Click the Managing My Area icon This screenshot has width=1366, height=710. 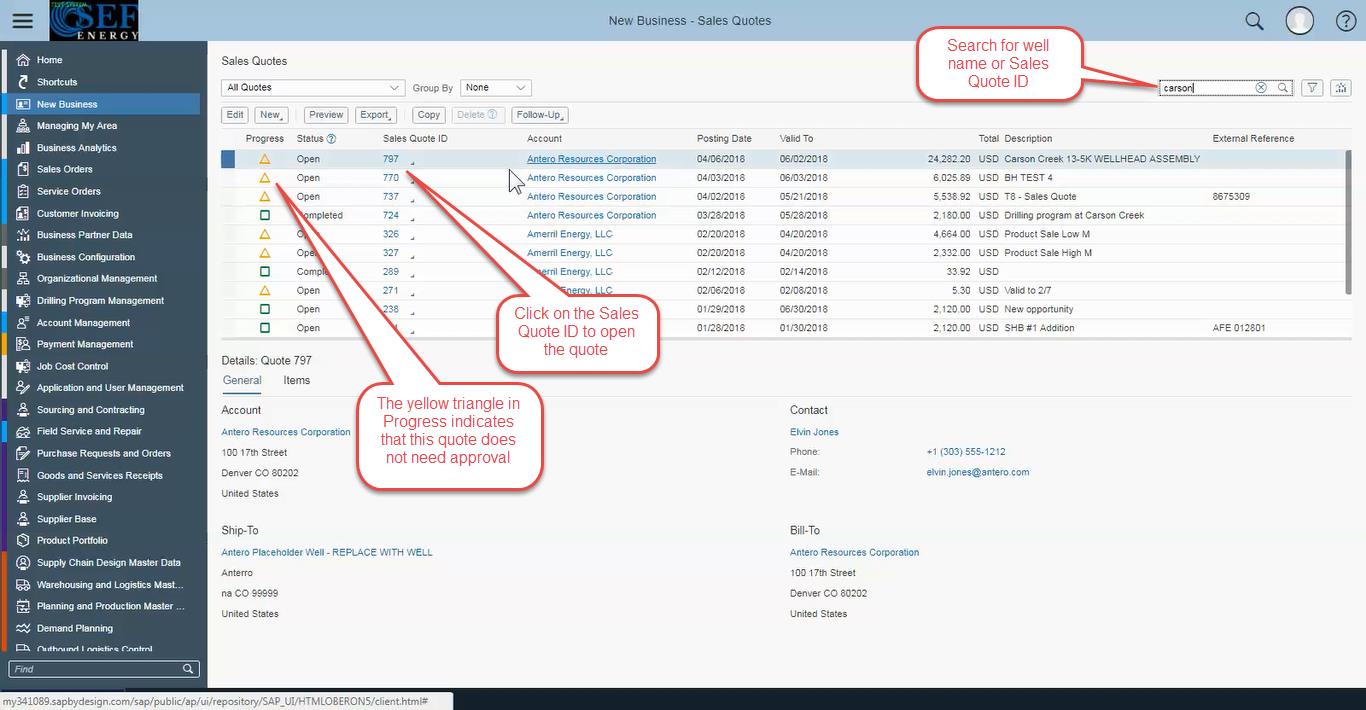coord(23,126)
